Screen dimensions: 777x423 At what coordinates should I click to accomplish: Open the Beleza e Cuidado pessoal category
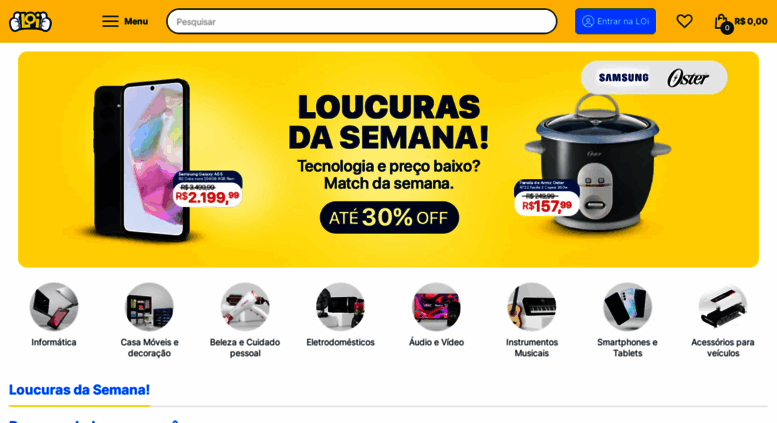245,318
